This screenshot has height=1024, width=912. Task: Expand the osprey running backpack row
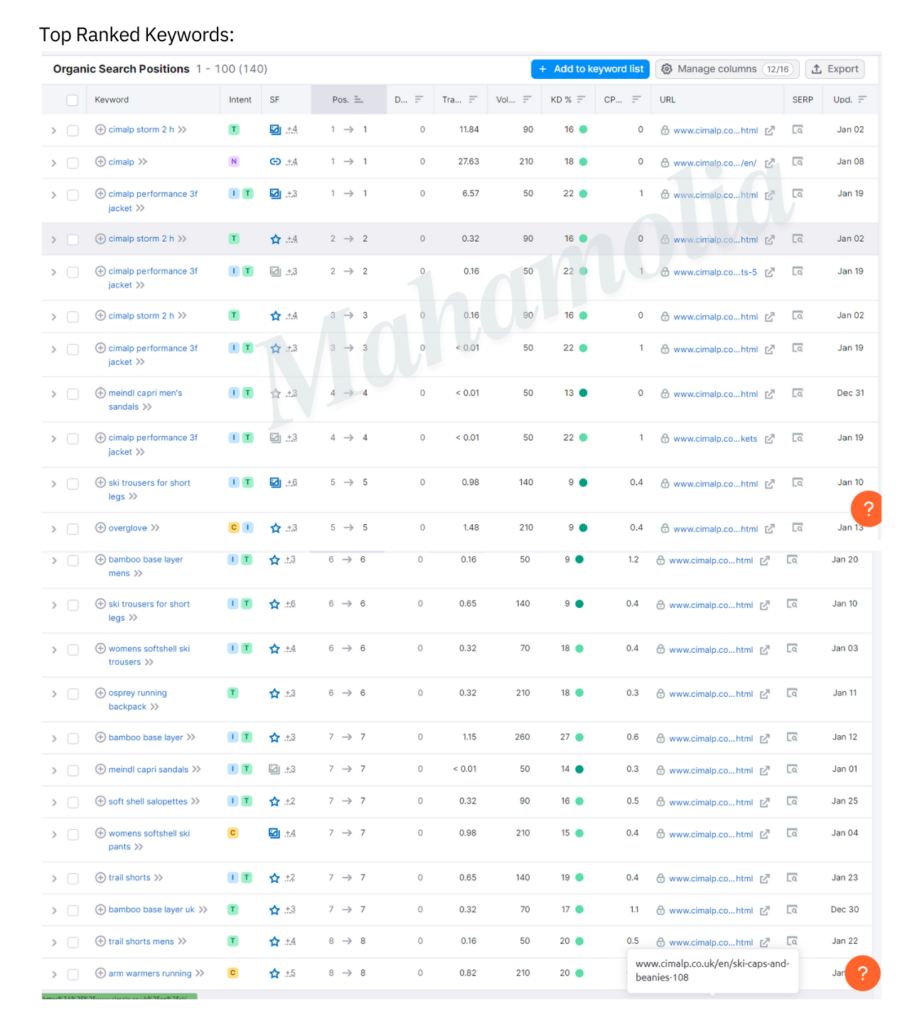click(x=54, y=694)
